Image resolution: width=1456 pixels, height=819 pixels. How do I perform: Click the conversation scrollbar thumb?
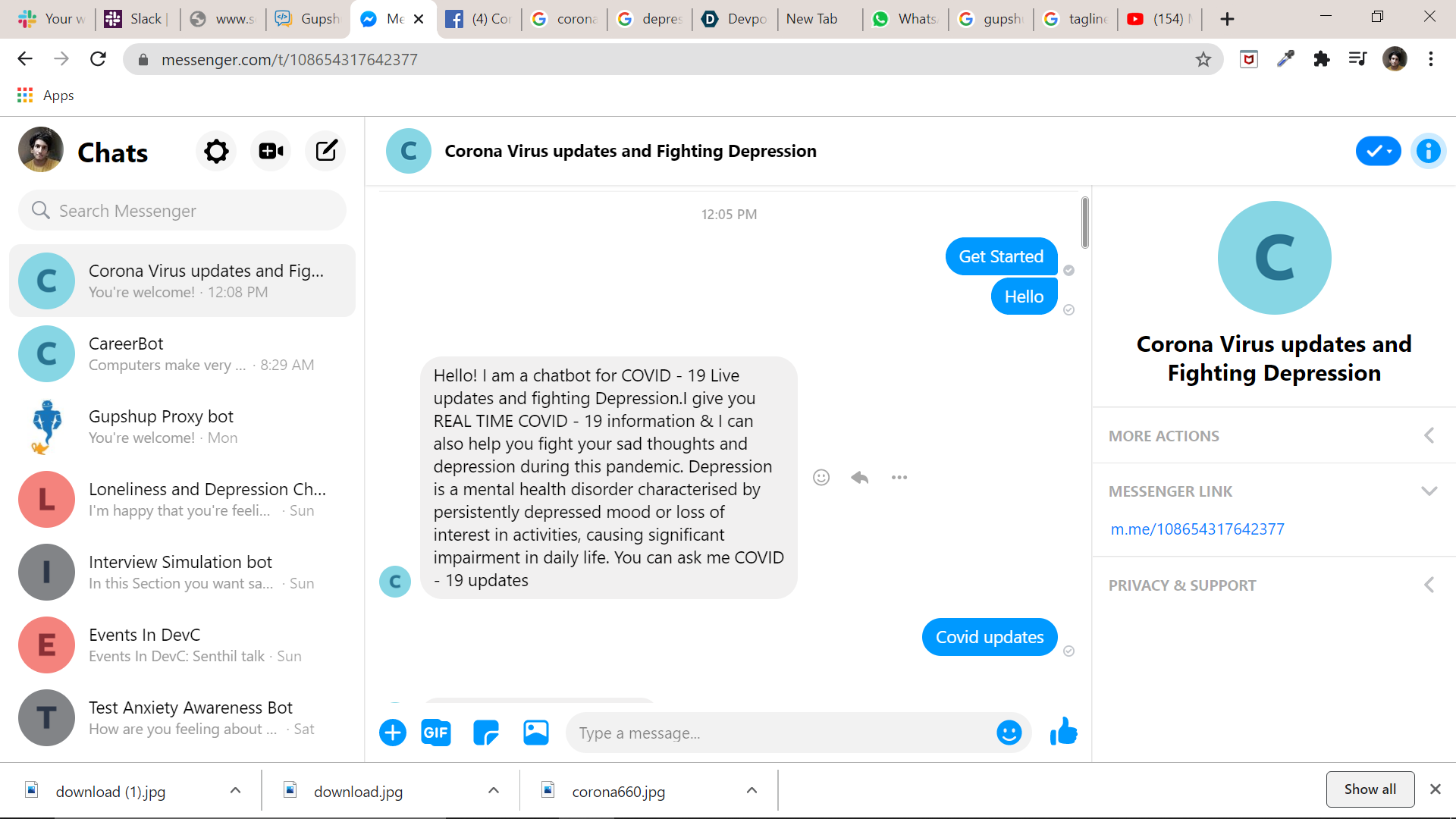click(1085, 222)
